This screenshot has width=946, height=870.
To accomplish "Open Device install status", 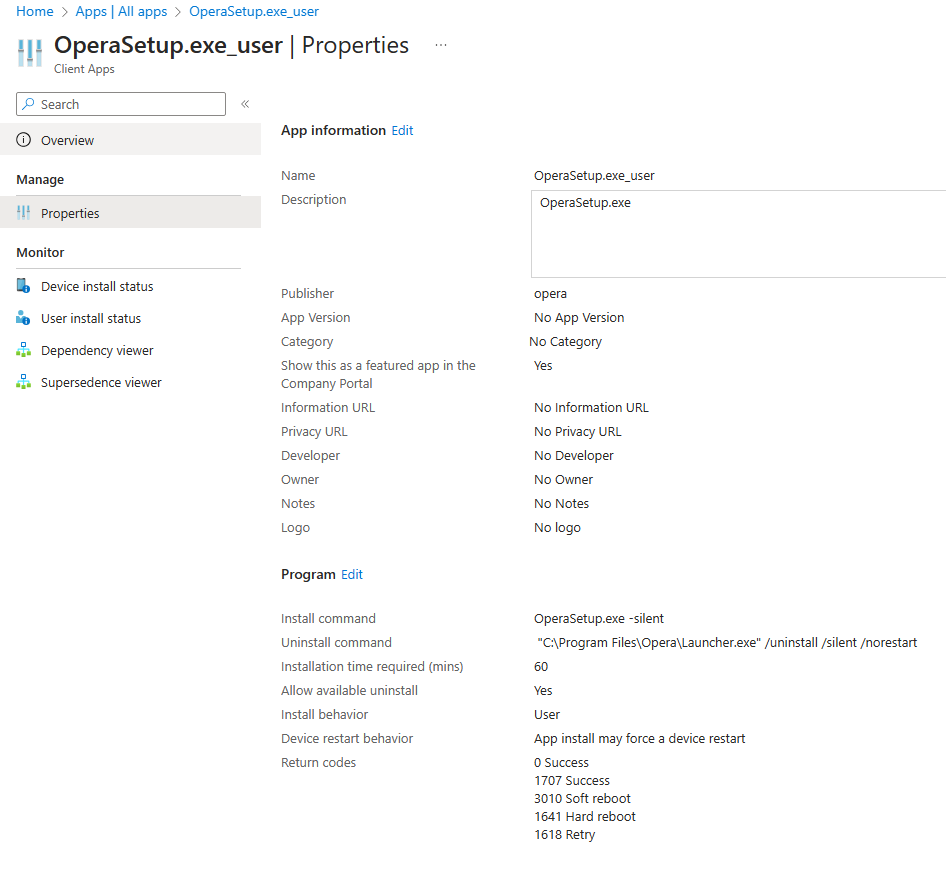I will coord(95,285).
